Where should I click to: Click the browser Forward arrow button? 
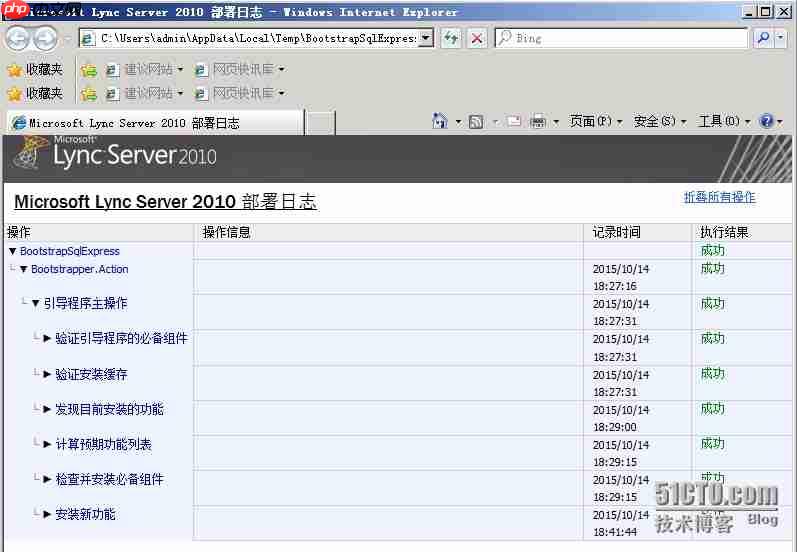pos(45,38)
